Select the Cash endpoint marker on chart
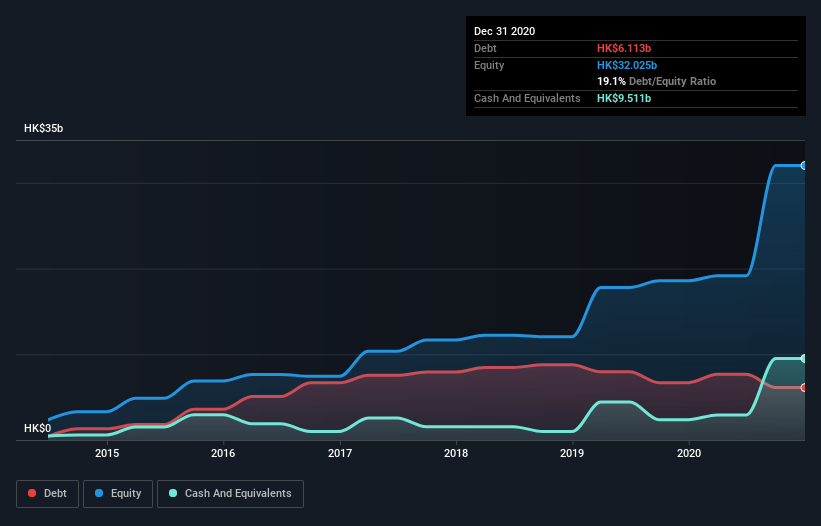This screenshot has height=526, width=821. tap(804, 359)
